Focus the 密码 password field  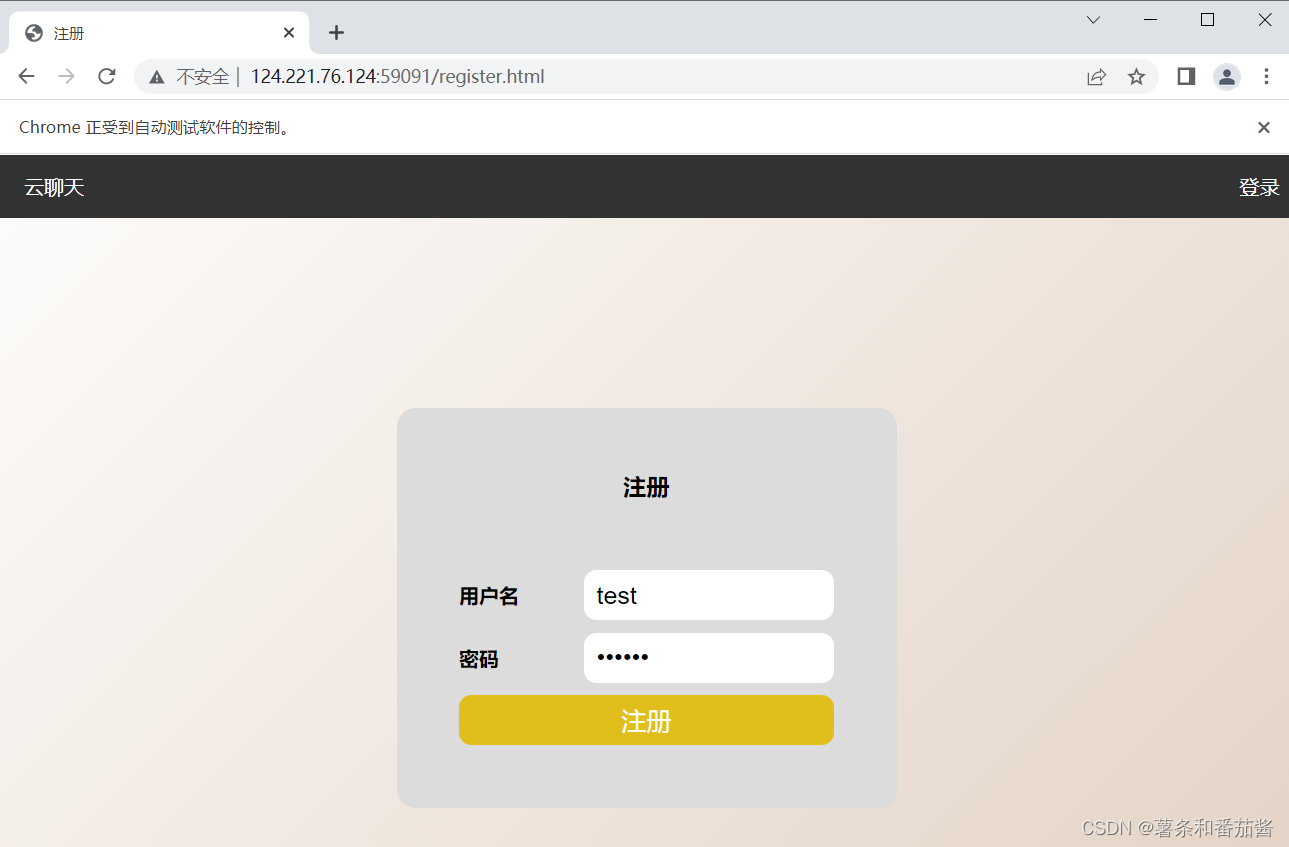point(709,658)
